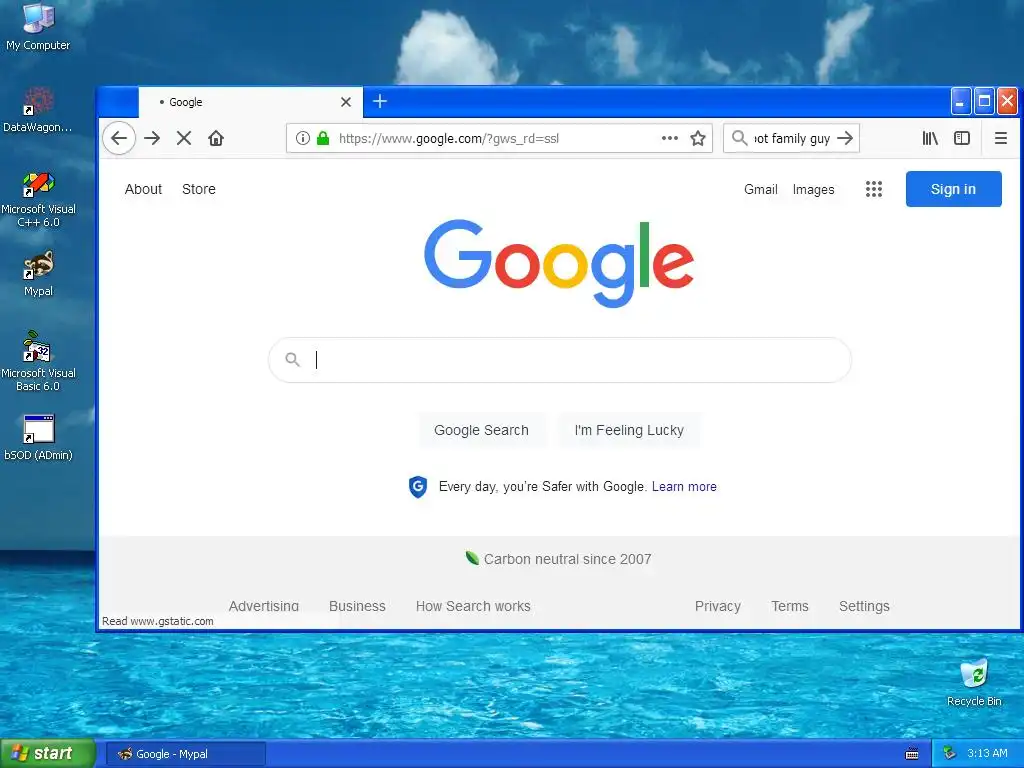
Task: Open the Terms footer link
Action: point(790,606)
